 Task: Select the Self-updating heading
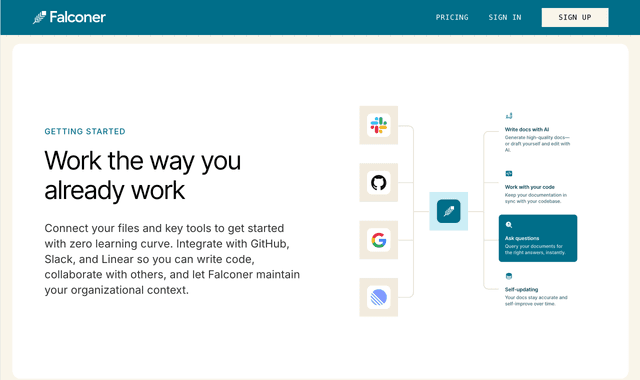point(521,289)
